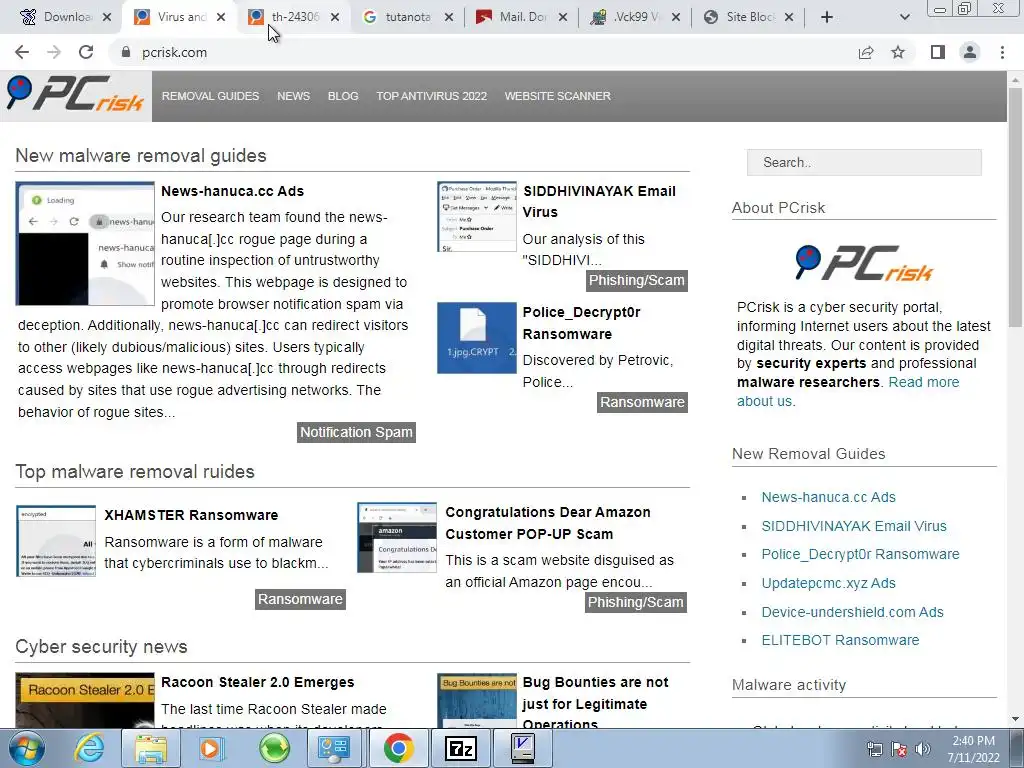Open a new tab with the plus button
This screenshot has height=768, width=1024.
click(827, 17)
